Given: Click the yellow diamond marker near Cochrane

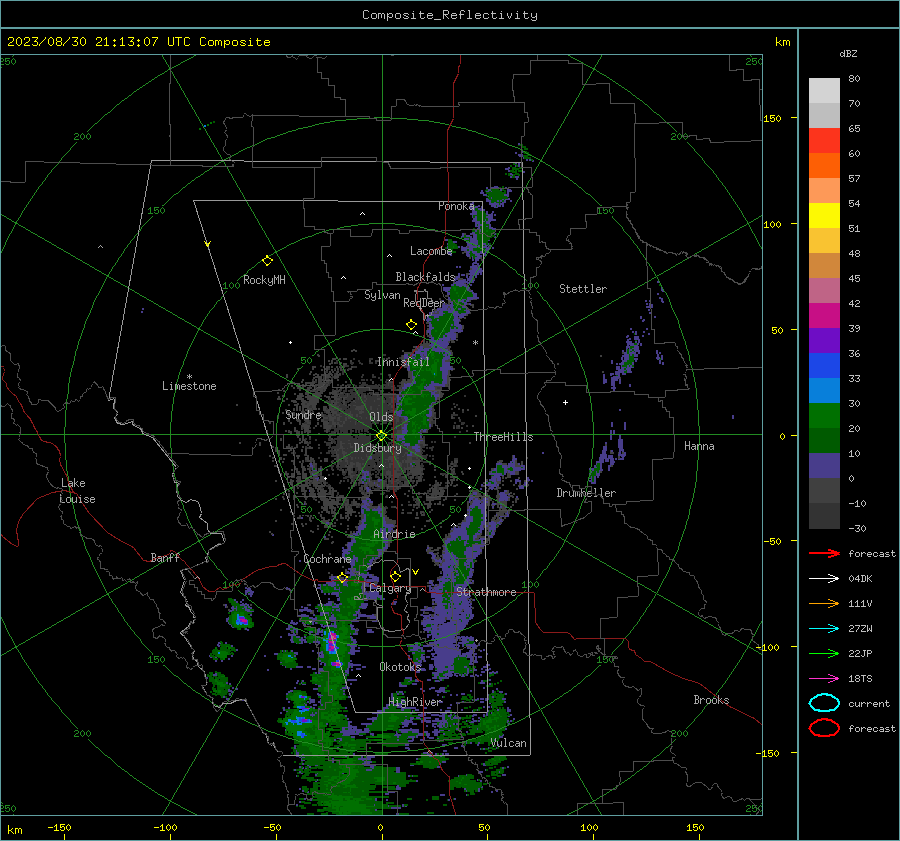Looking at the screenshot, I should click(342, 578).
